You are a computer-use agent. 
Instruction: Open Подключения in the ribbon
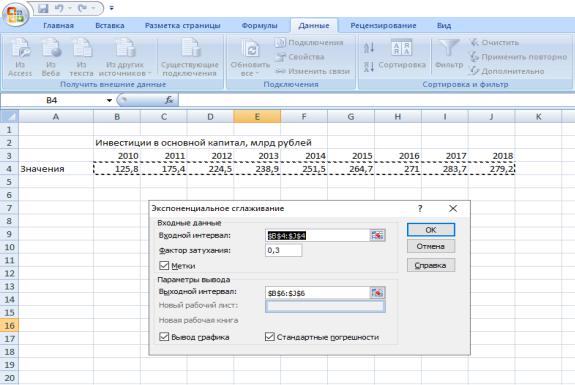pyautogui.click(x=309, y=43)
